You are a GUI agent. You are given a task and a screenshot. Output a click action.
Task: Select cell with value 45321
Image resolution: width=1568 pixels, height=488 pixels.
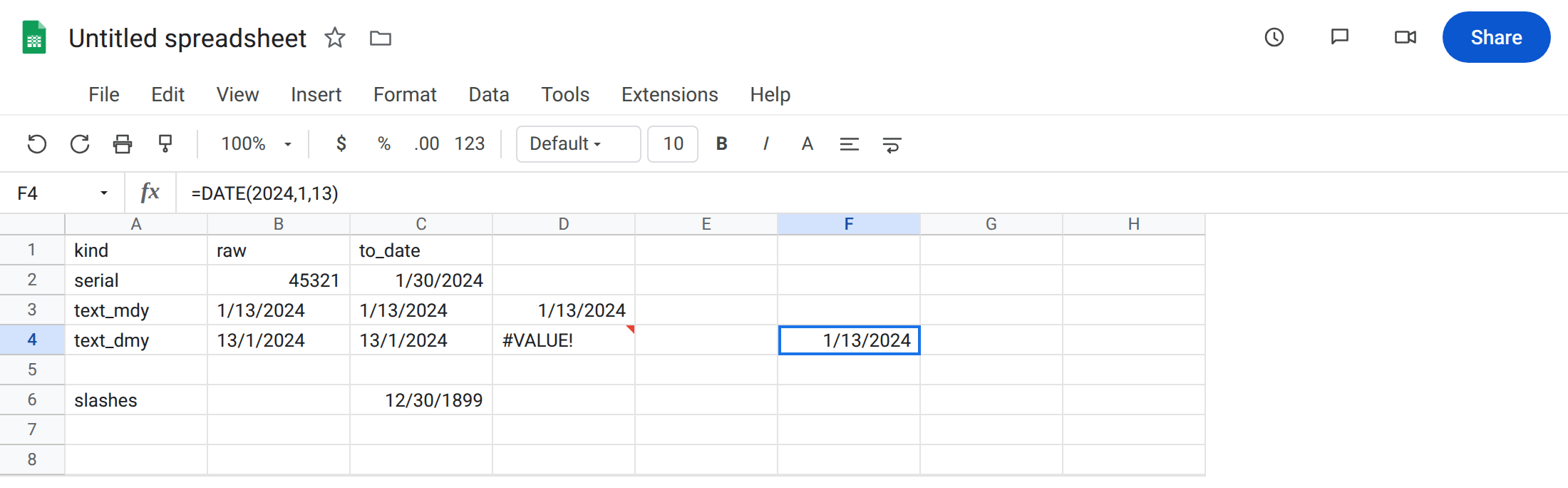pos(279,280)
